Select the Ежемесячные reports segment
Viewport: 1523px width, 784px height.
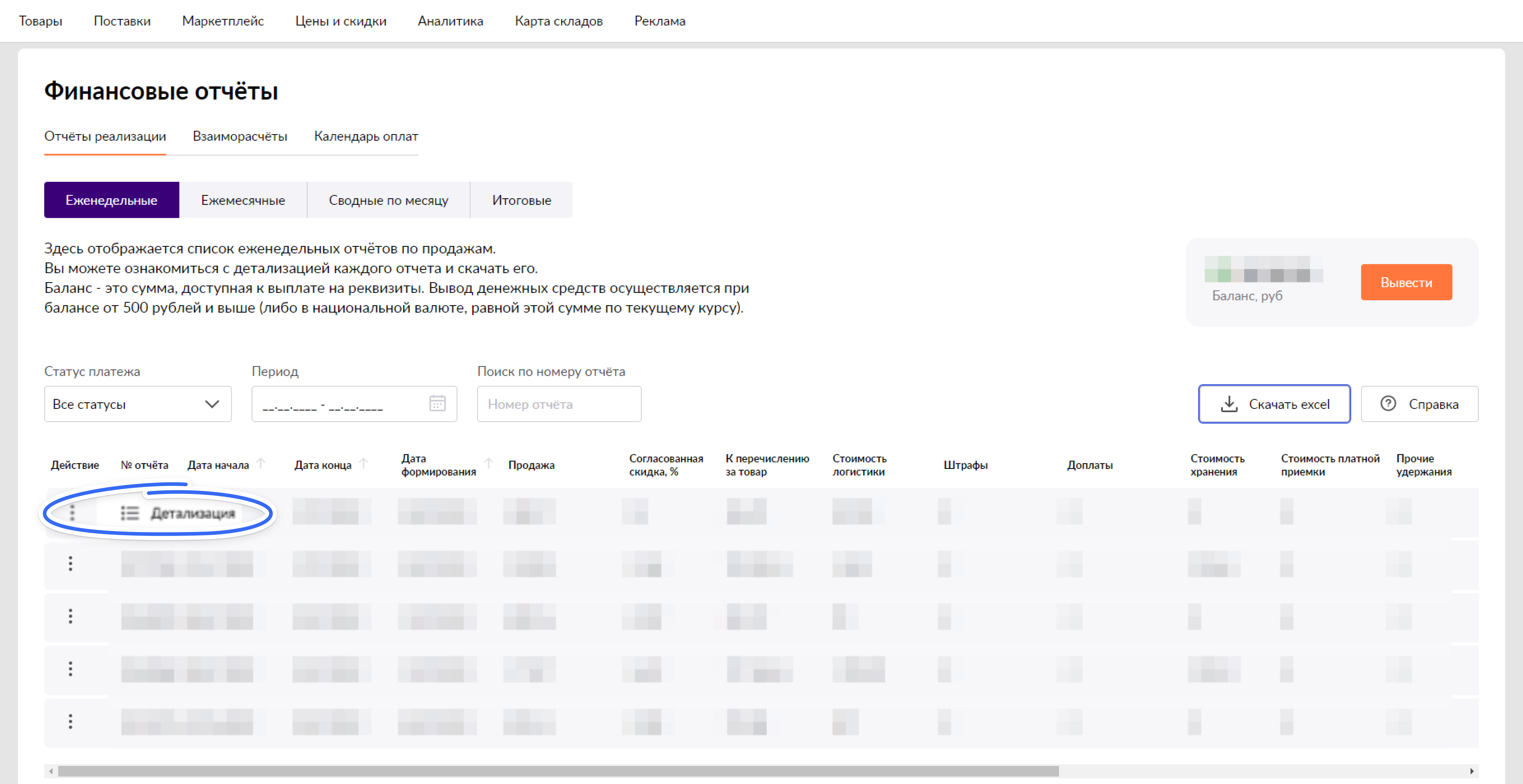(243, 200)
